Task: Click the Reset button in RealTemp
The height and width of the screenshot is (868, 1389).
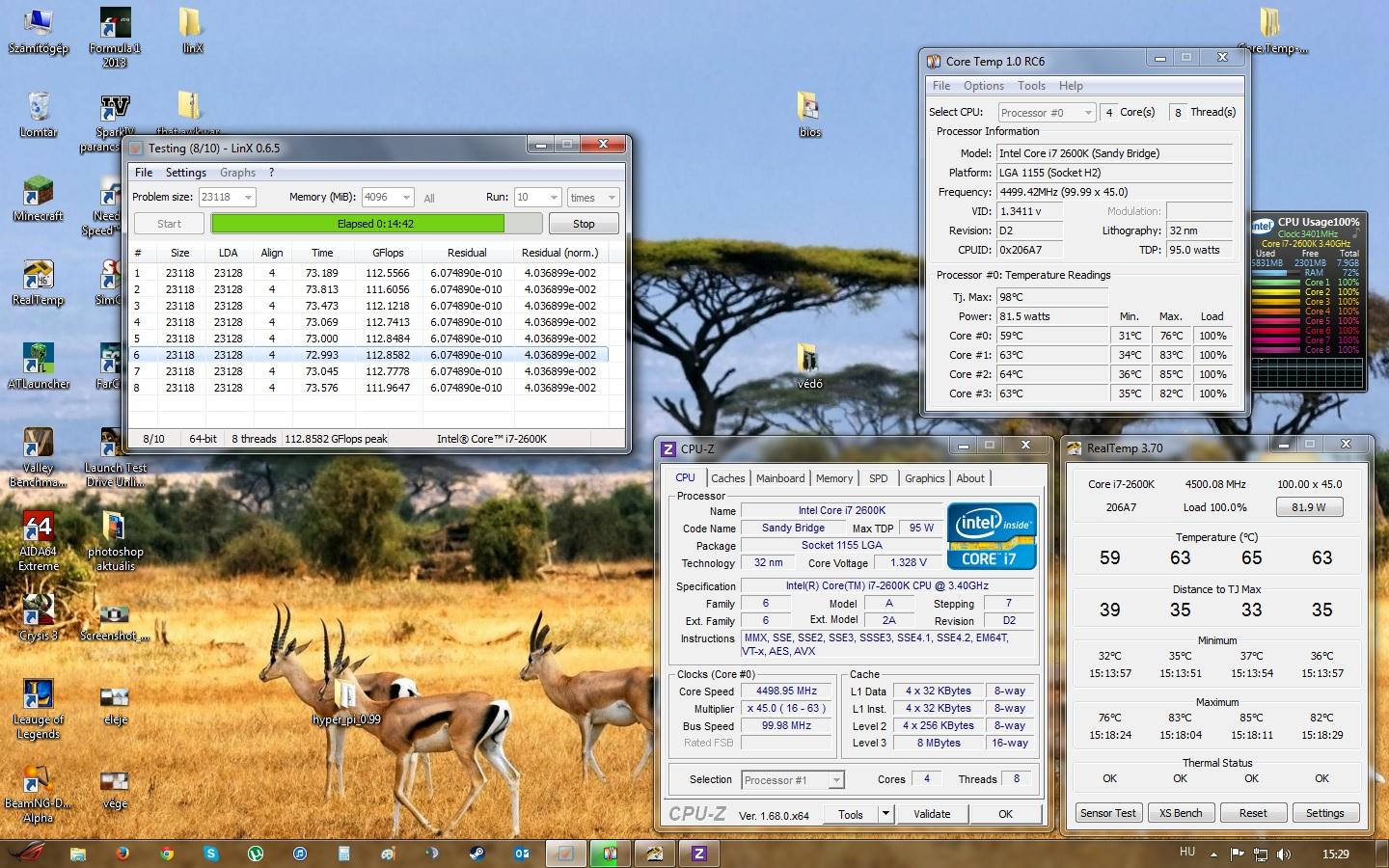Action: (1253, 813)
